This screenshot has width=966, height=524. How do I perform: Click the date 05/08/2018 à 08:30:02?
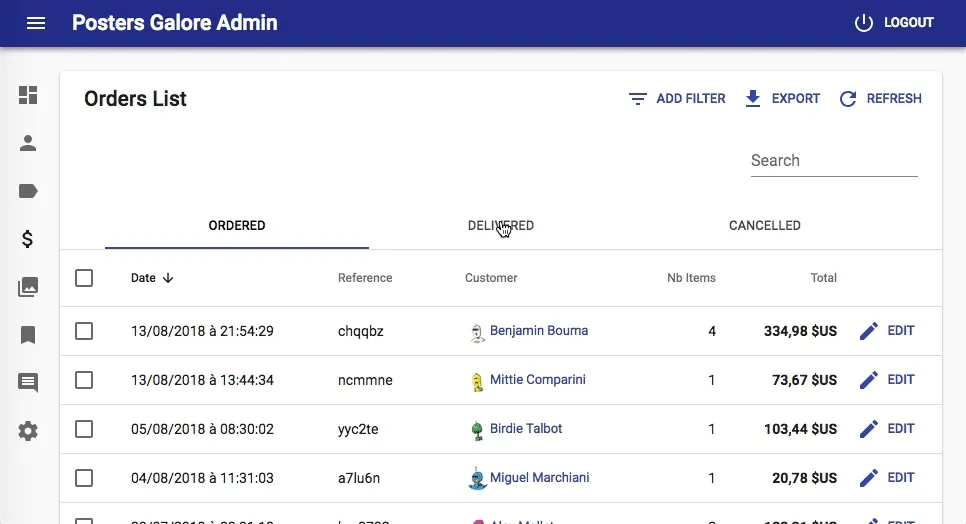point(202,429)
